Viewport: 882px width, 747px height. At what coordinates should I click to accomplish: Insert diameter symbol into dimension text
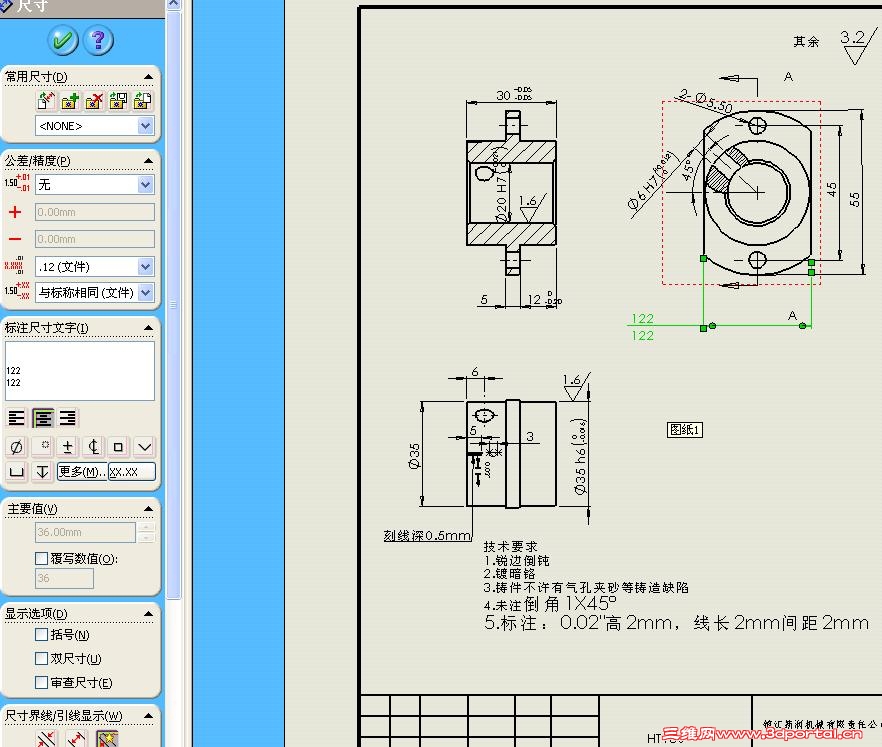pos(17,447)
